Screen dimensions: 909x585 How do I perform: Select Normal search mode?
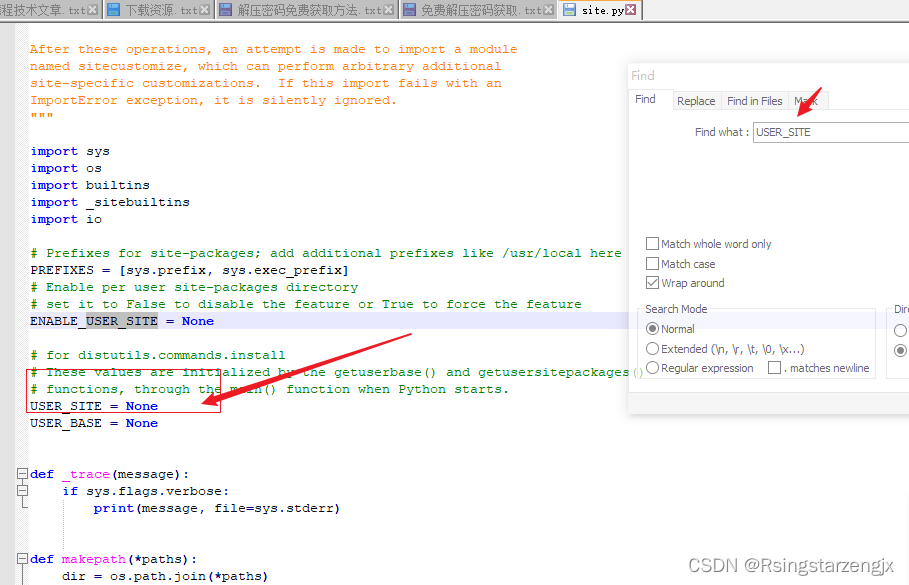pyautogui.click(x=652, y=329)
